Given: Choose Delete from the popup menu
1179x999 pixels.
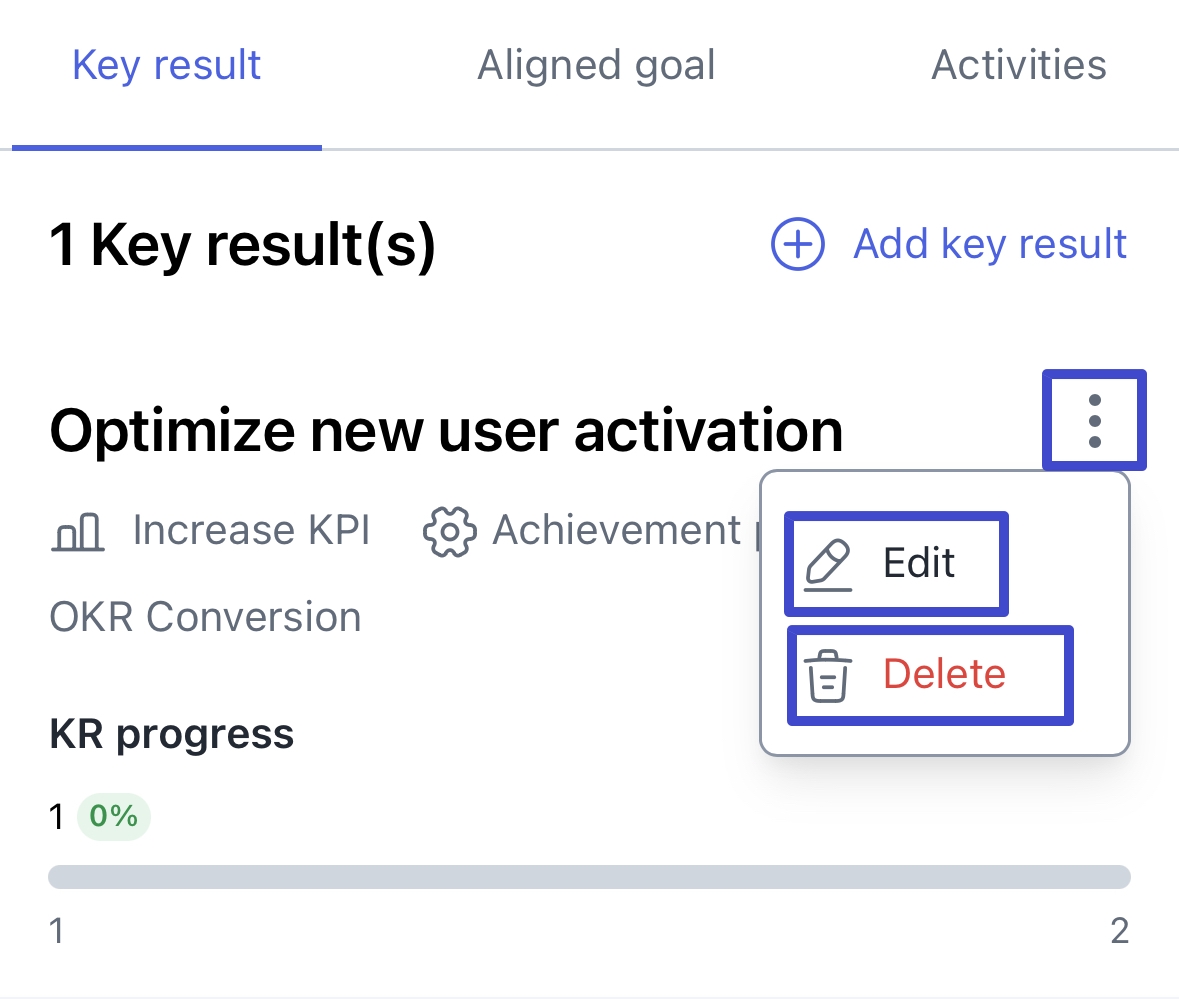Looking at the screenshot, I should (x=930, y=675).
